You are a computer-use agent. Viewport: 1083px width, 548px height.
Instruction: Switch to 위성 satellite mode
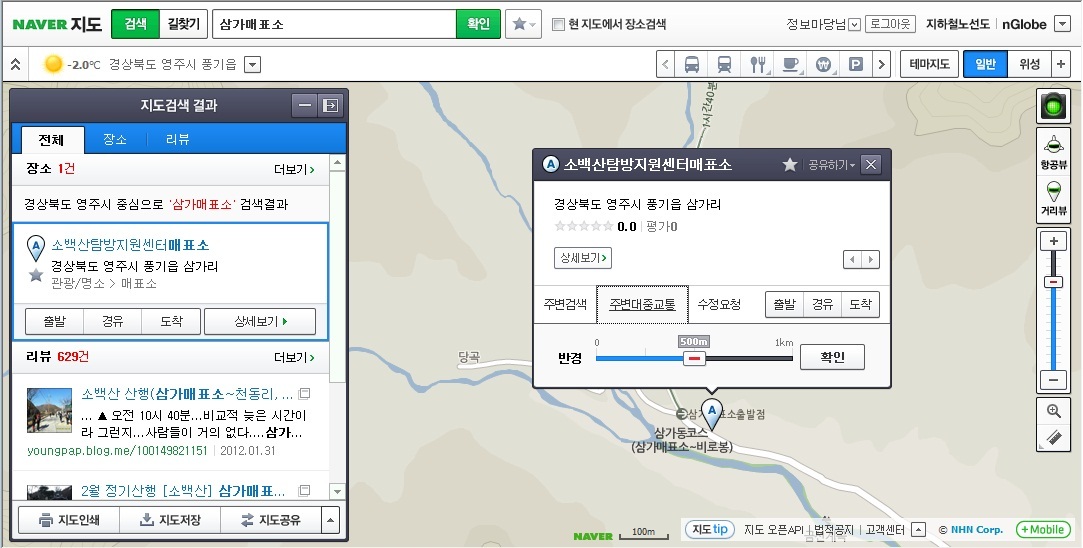[1029, 64]
